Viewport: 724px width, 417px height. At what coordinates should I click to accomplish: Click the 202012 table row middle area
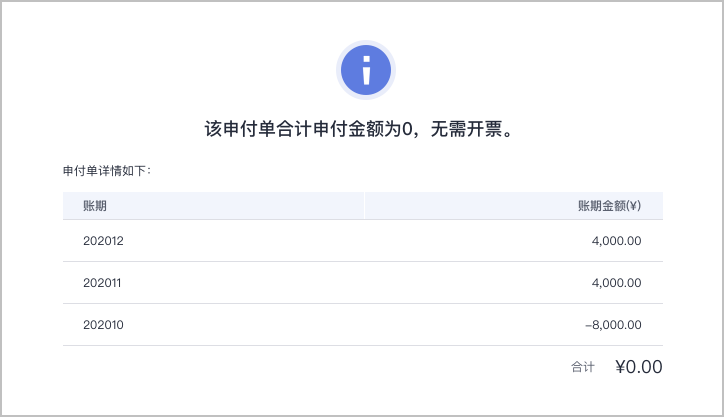tap(363, 241)
